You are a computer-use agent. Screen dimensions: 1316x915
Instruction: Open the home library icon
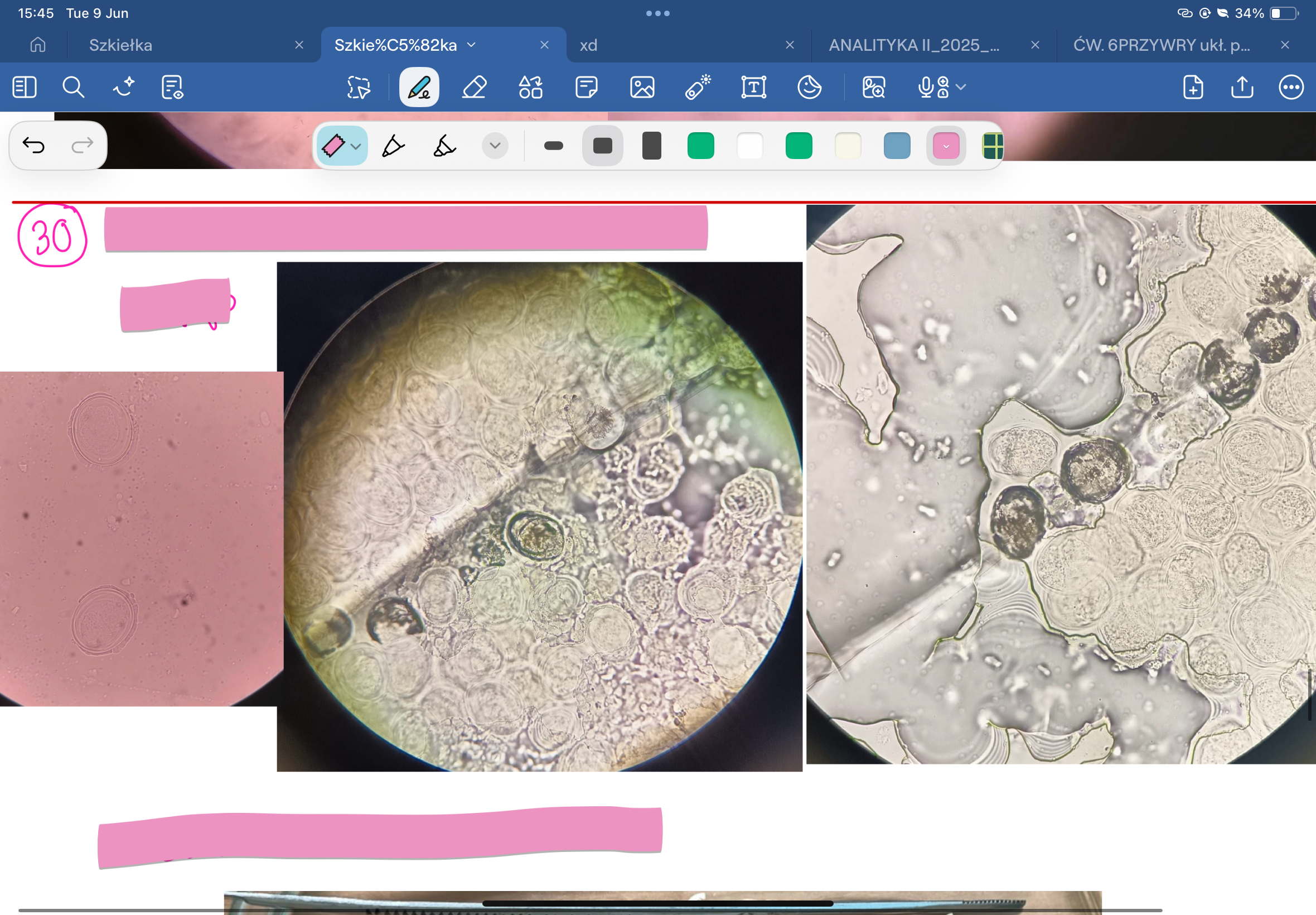(38, 45)
